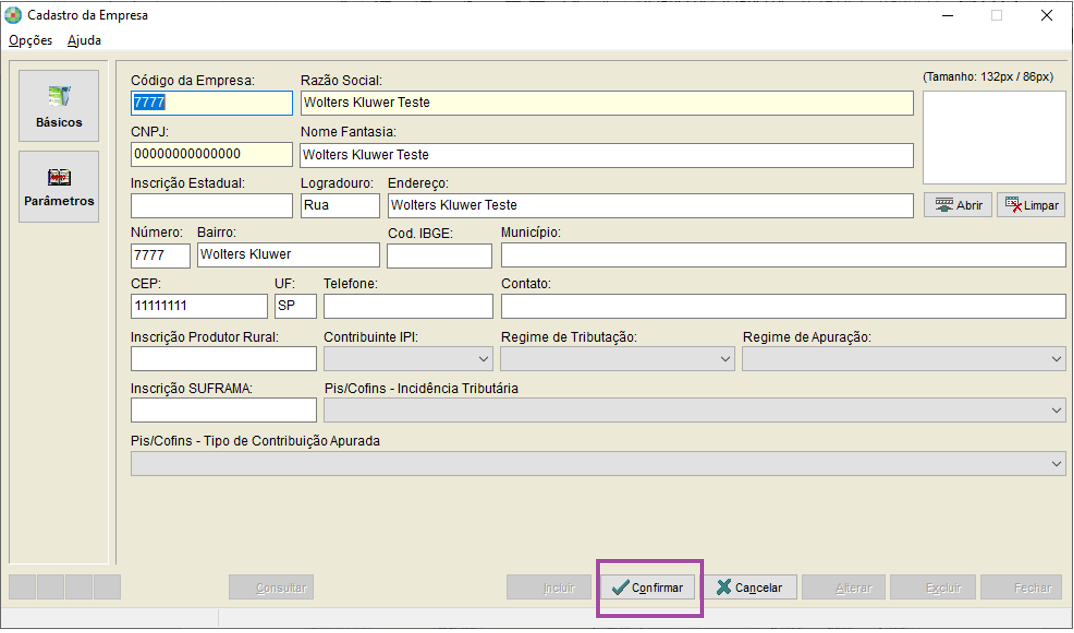The image size is (1074, 633).
Task: Click the Contato field
Action: (784, 306)
